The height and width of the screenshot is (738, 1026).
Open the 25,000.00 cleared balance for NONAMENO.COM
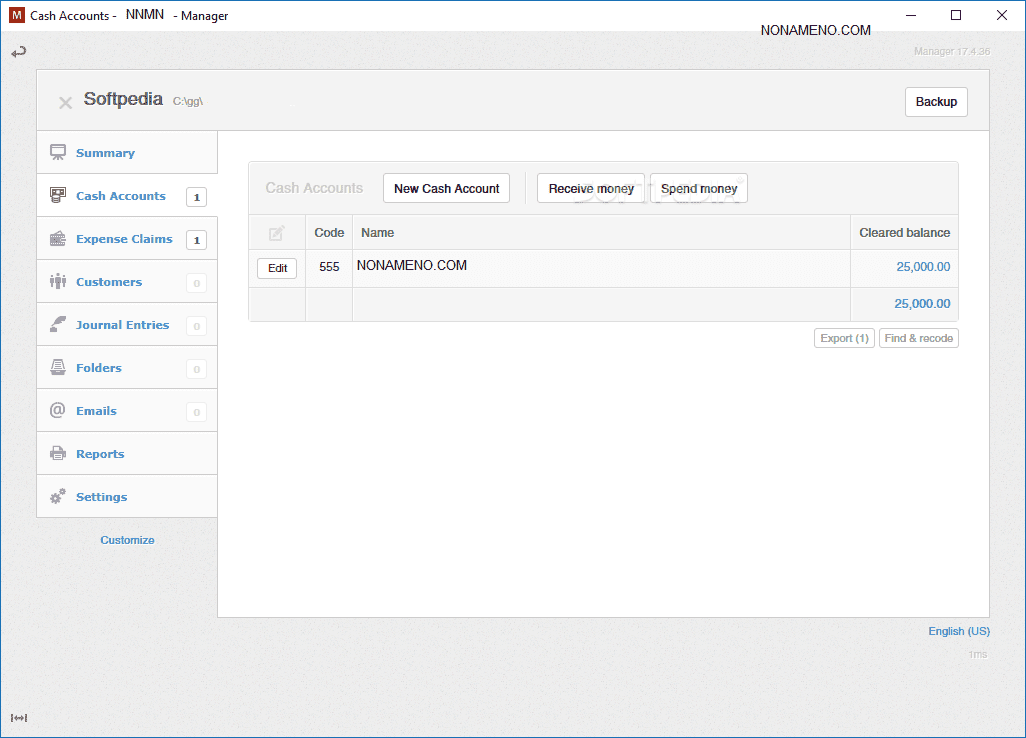(x=922, y=267)
